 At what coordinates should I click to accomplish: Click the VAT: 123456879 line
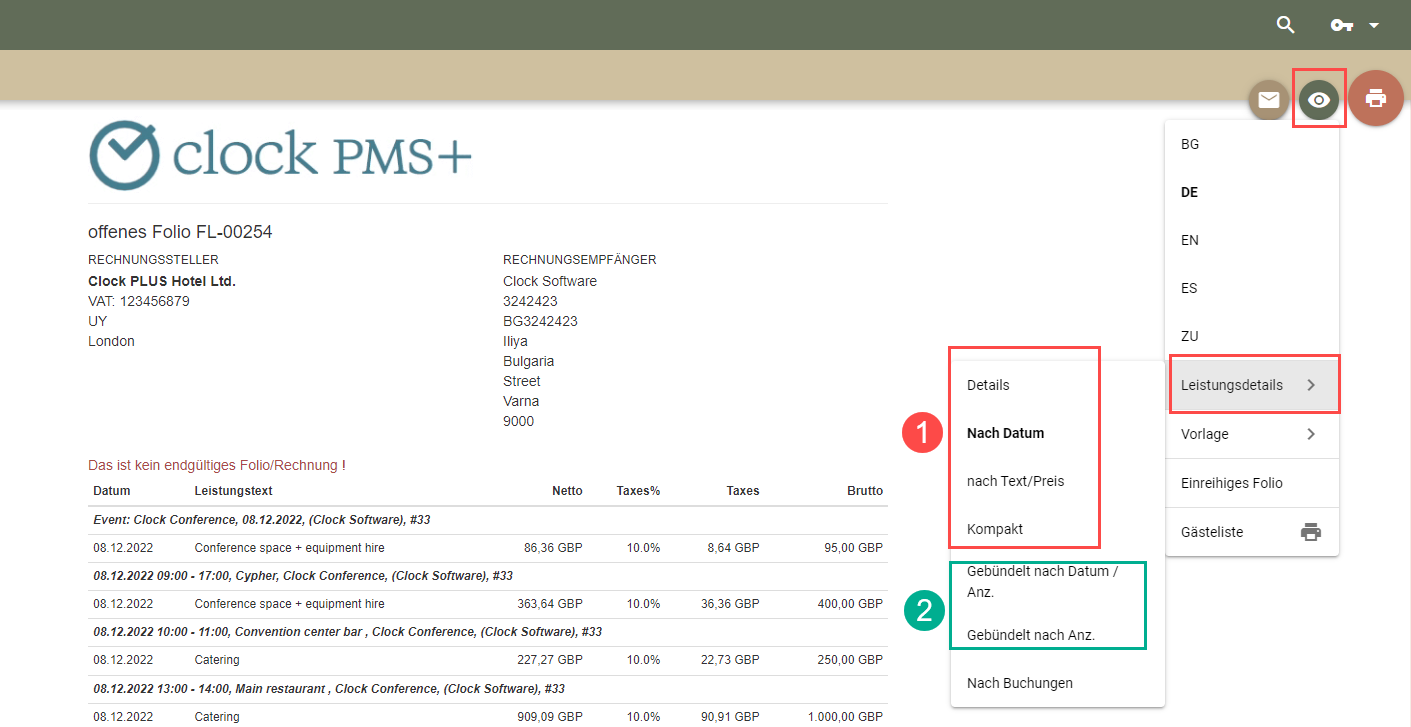tap(139, 301)
